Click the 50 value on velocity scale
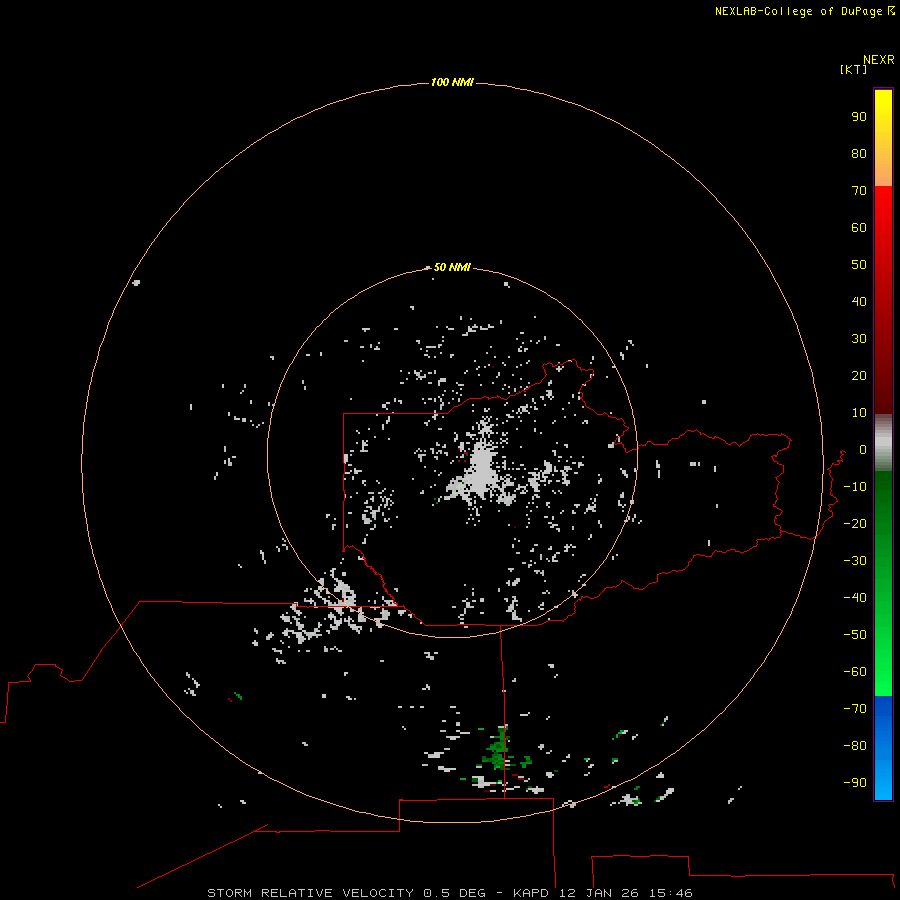The height and width of the screenshot is (900, 900). tap(859, 265)
